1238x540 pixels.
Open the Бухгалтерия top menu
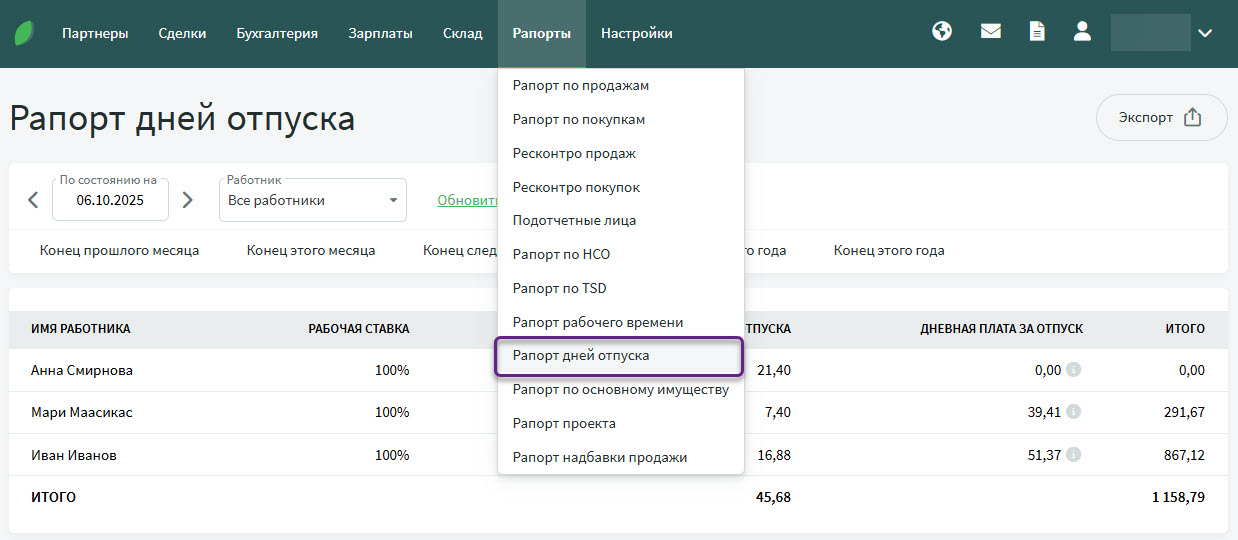click(277, 33)
